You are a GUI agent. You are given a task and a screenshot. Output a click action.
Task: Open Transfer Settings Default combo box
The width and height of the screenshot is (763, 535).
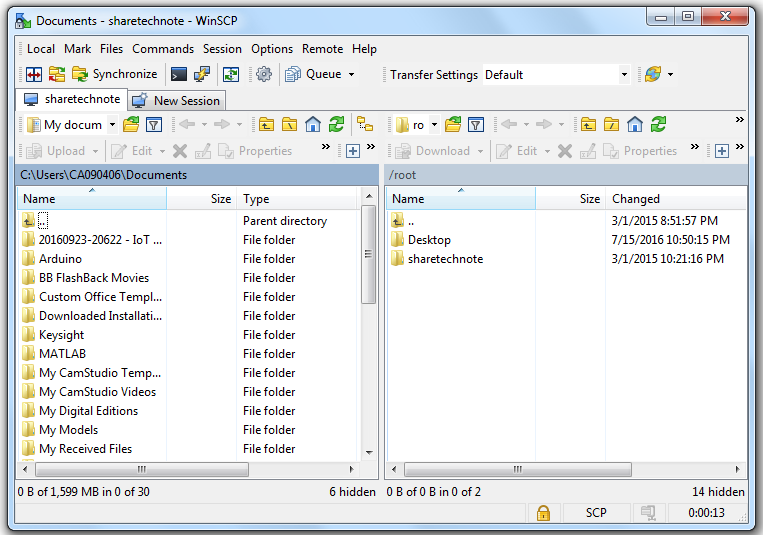pyautogui.click(x=556, y=75)
